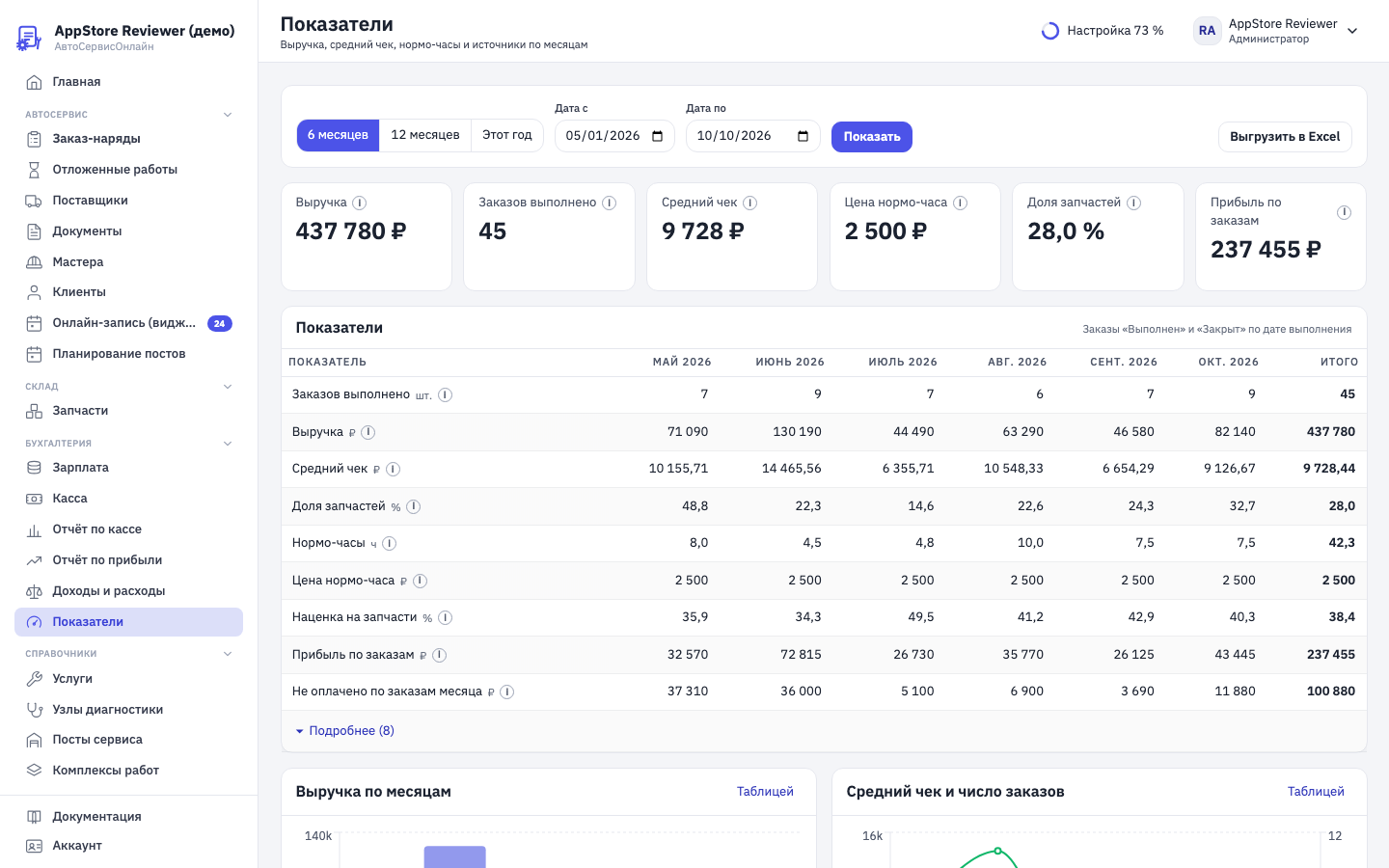The width and height of the screenshot is (1389, 868).
Task: Open Поставщики via its truck icon
Action: (x=34, y=201)
